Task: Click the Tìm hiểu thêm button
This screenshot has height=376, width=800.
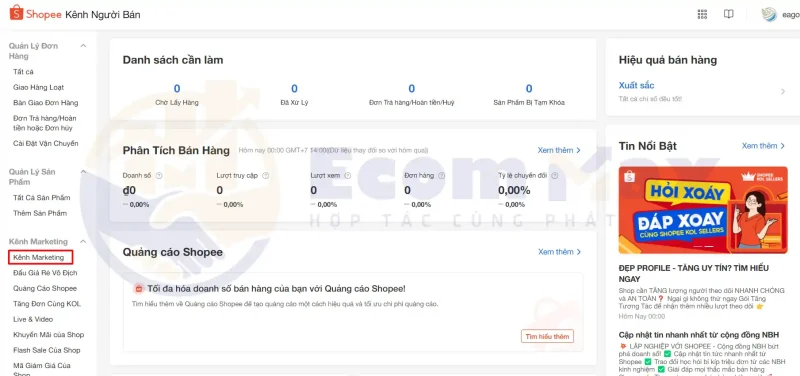Action: point(547,336)
